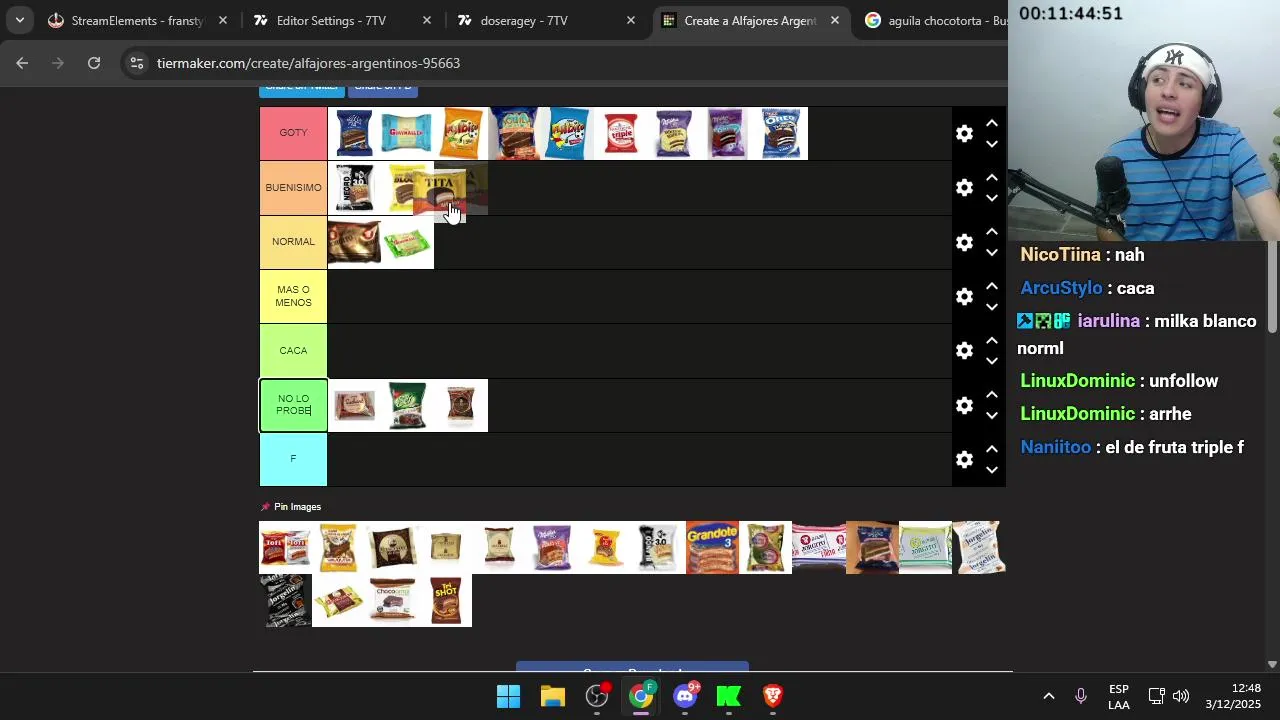
Task: Open the green Kick app in taskbar
Action: pos(729,696)
